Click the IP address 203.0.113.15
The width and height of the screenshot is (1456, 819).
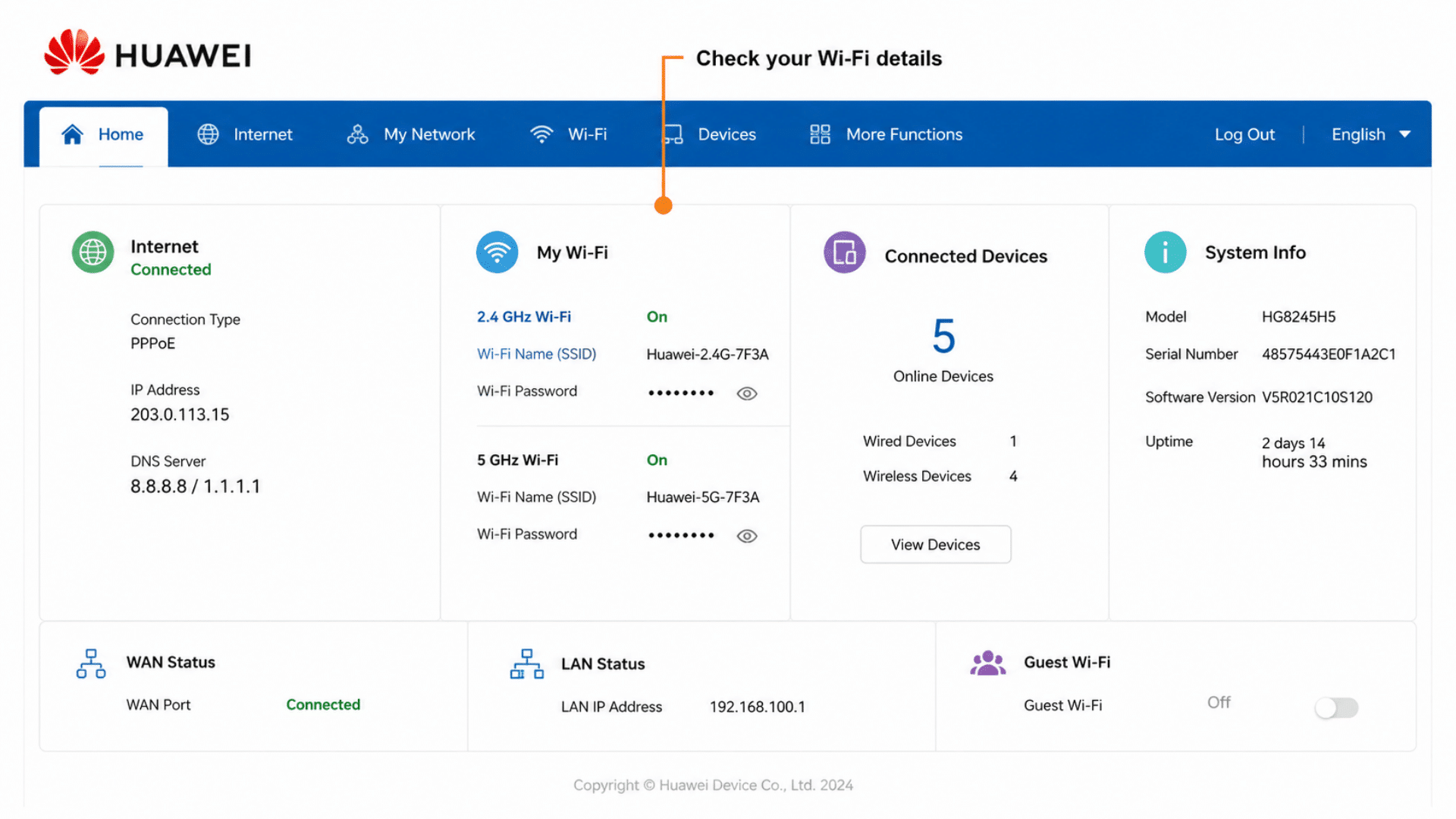[180, 415]
